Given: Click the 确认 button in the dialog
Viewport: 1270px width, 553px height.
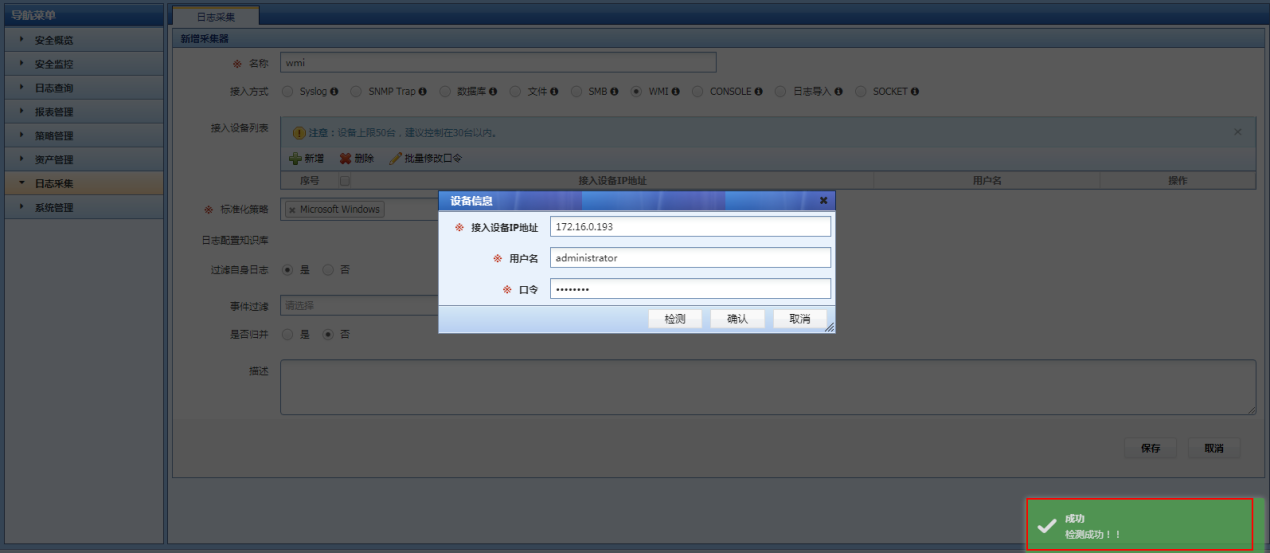Looking at the screenshot, I should [737, 319].
